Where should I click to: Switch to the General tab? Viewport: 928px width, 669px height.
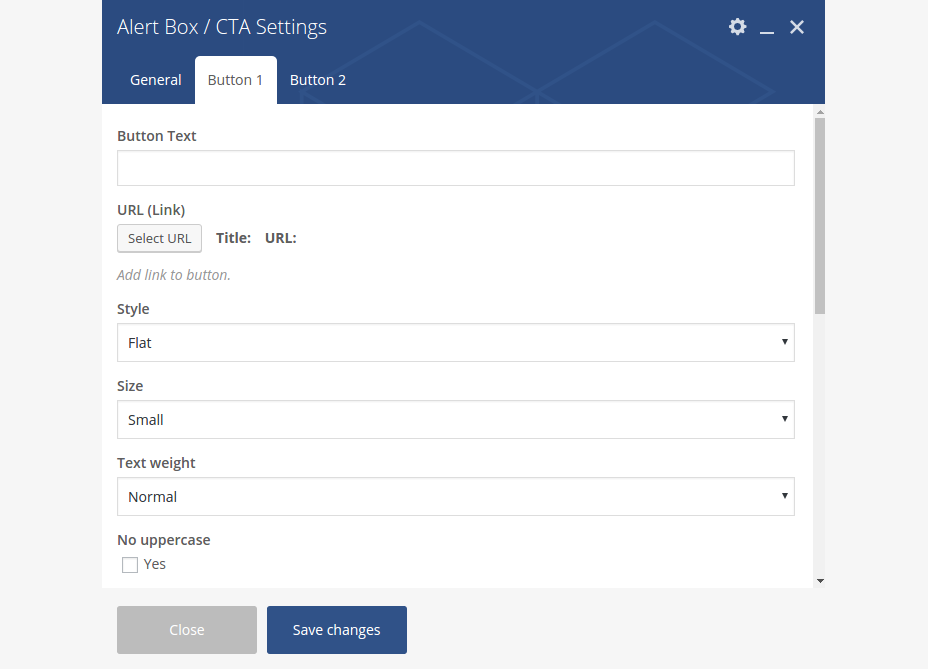pos(156,80)
